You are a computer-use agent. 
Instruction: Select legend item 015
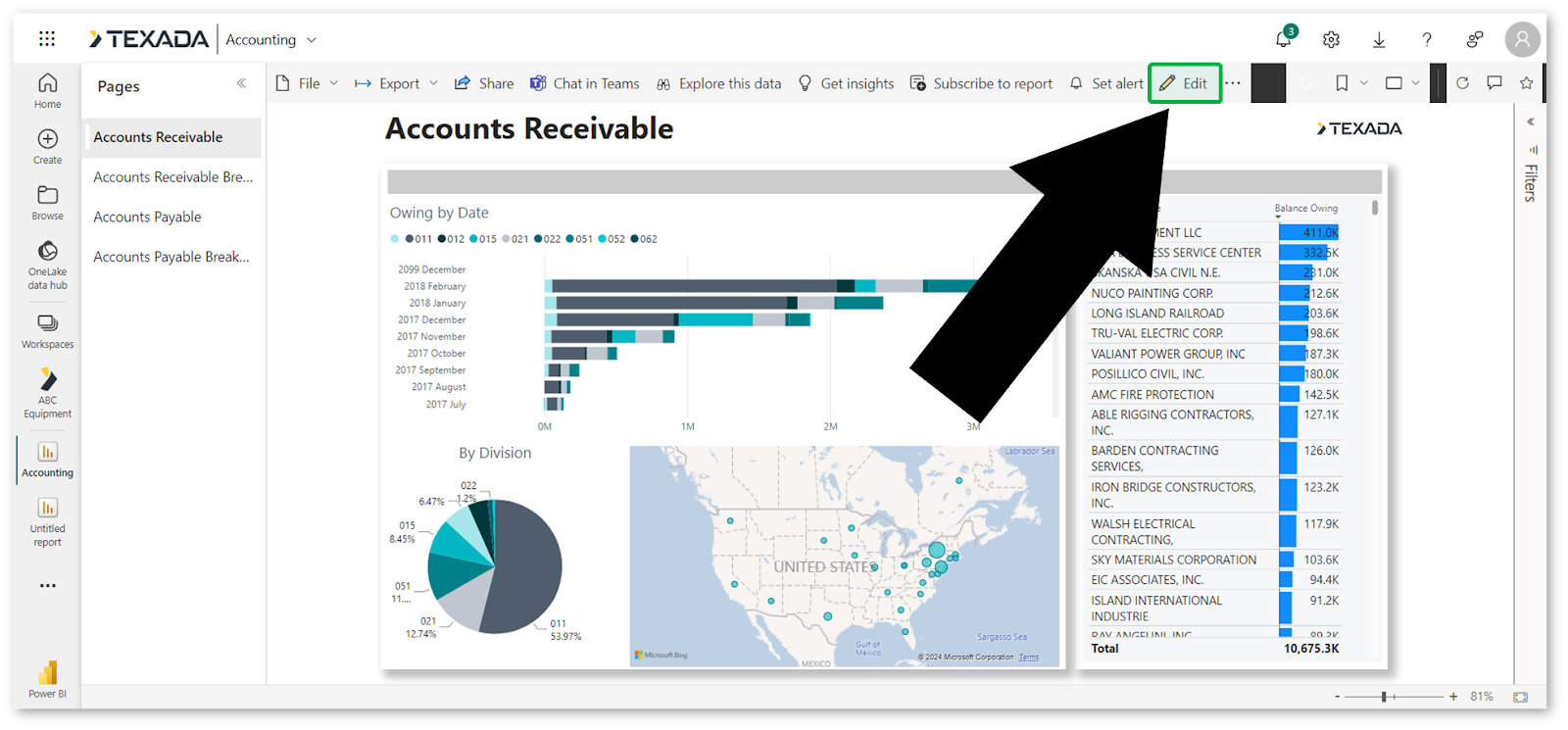click(x=483, y=239)
